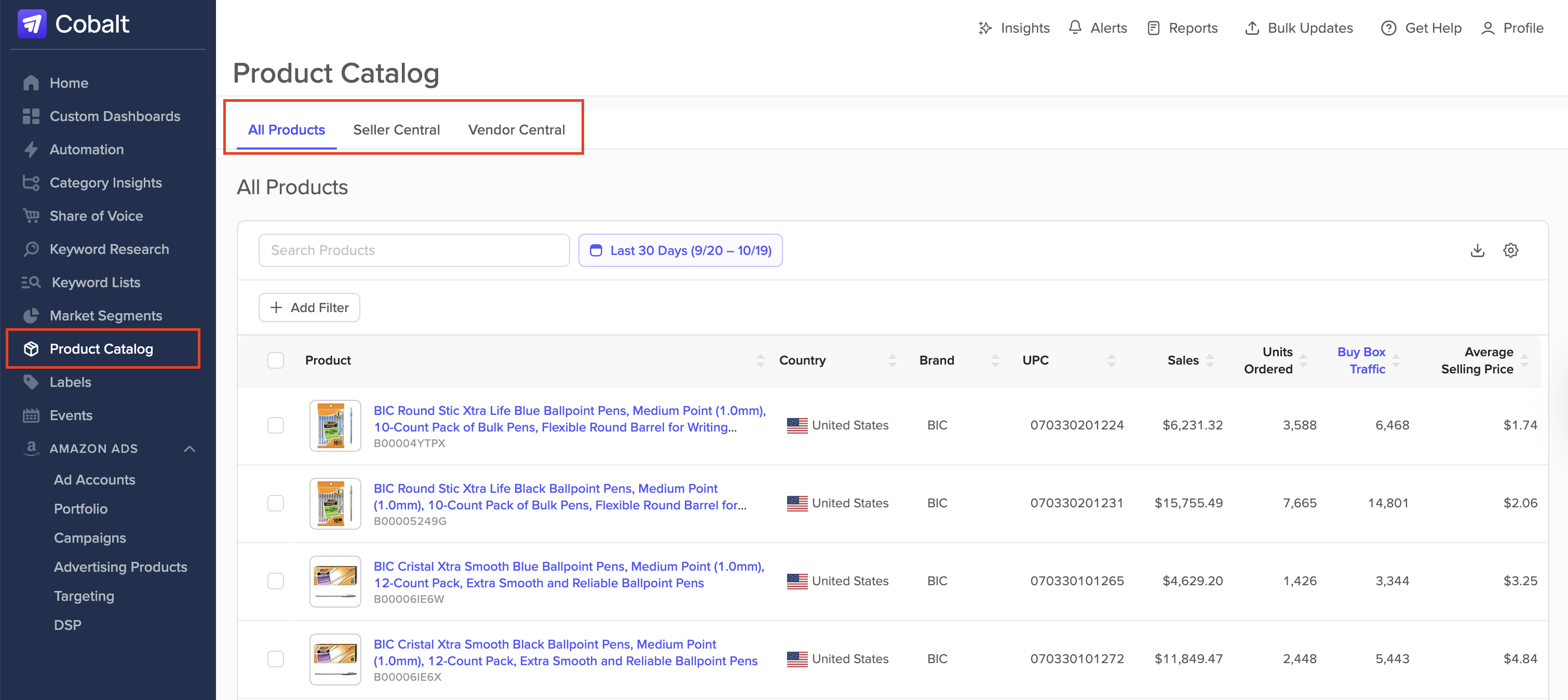Click the Category Insights icon
The image size is (1568, 700).
tap(31, 183)
